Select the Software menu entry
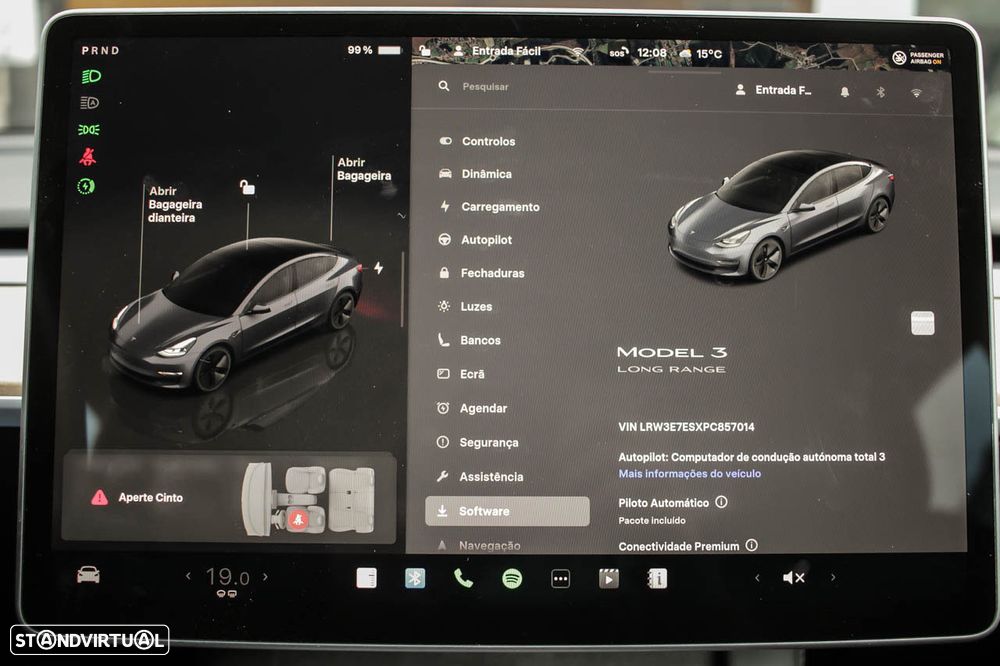 pos(507,511)
